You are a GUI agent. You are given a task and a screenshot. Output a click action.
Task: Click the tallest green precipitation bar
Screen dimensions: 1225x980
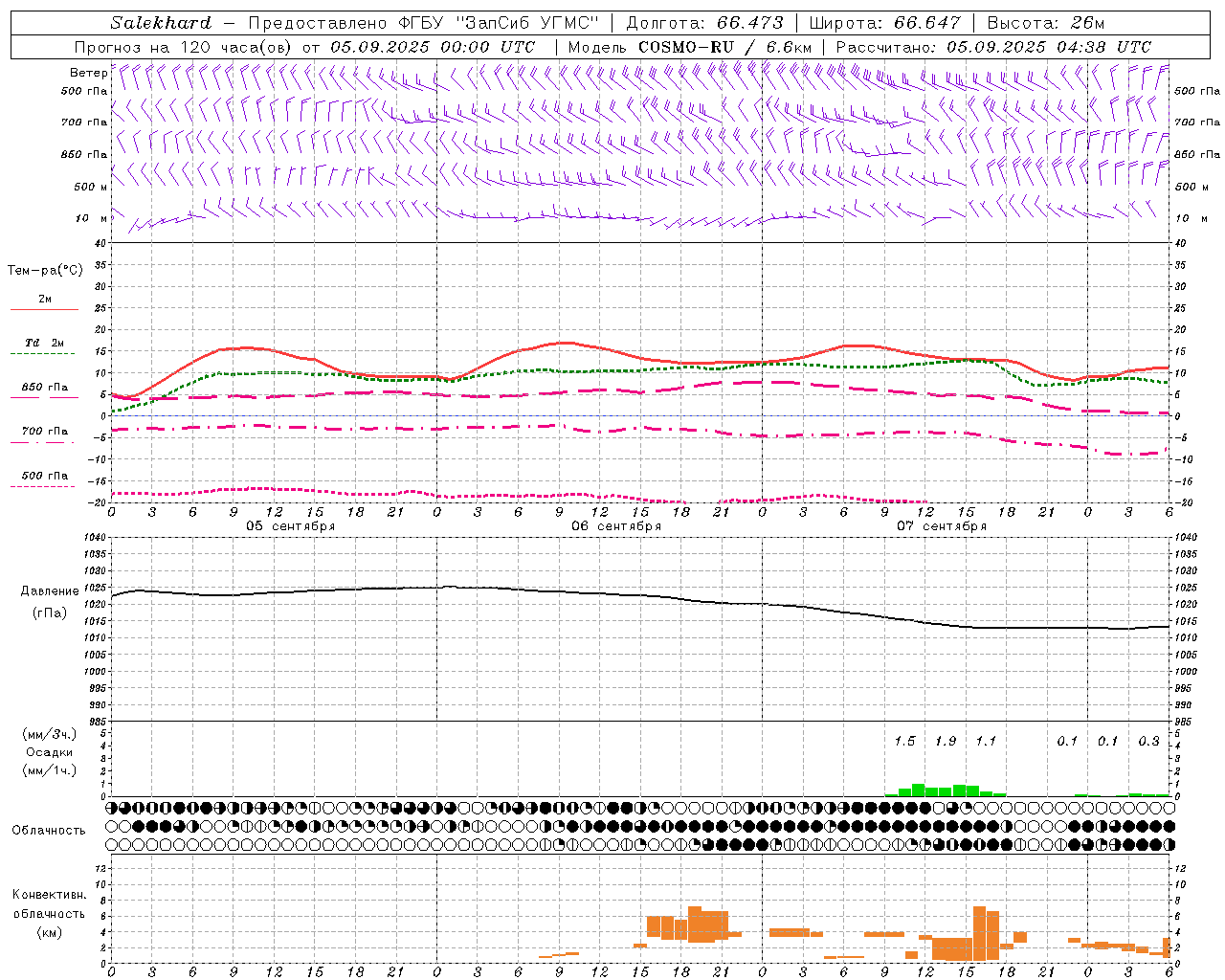(918, 790)
